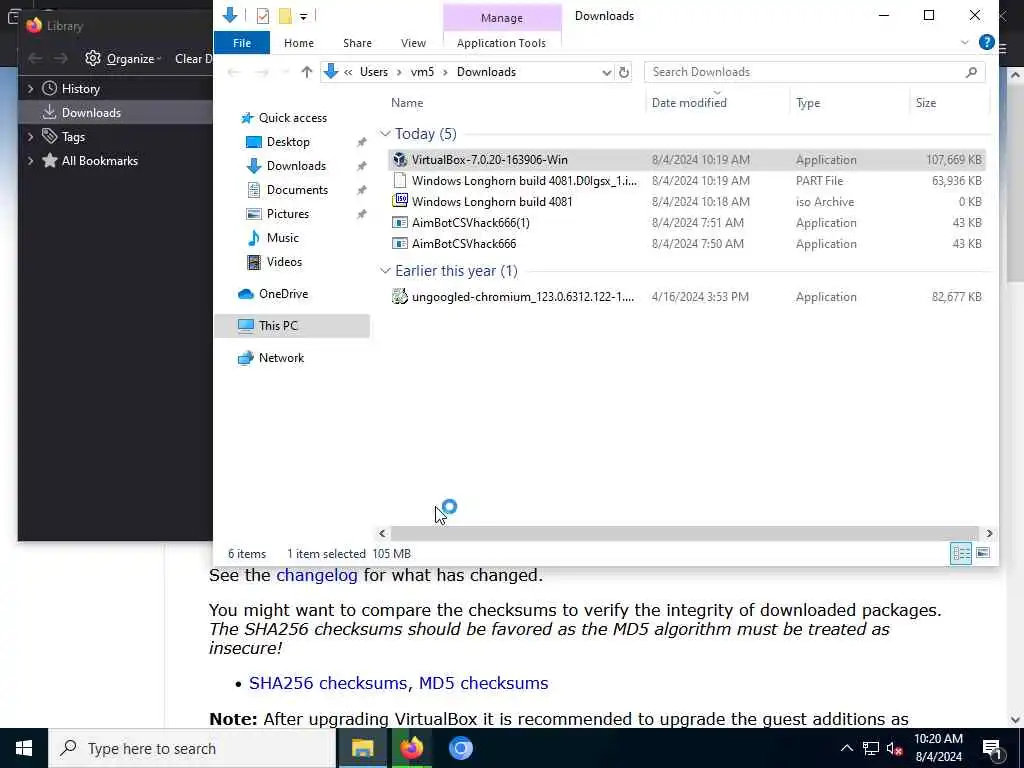
Task: Expand Tags in Firefox Library
Action: [30, 136]
